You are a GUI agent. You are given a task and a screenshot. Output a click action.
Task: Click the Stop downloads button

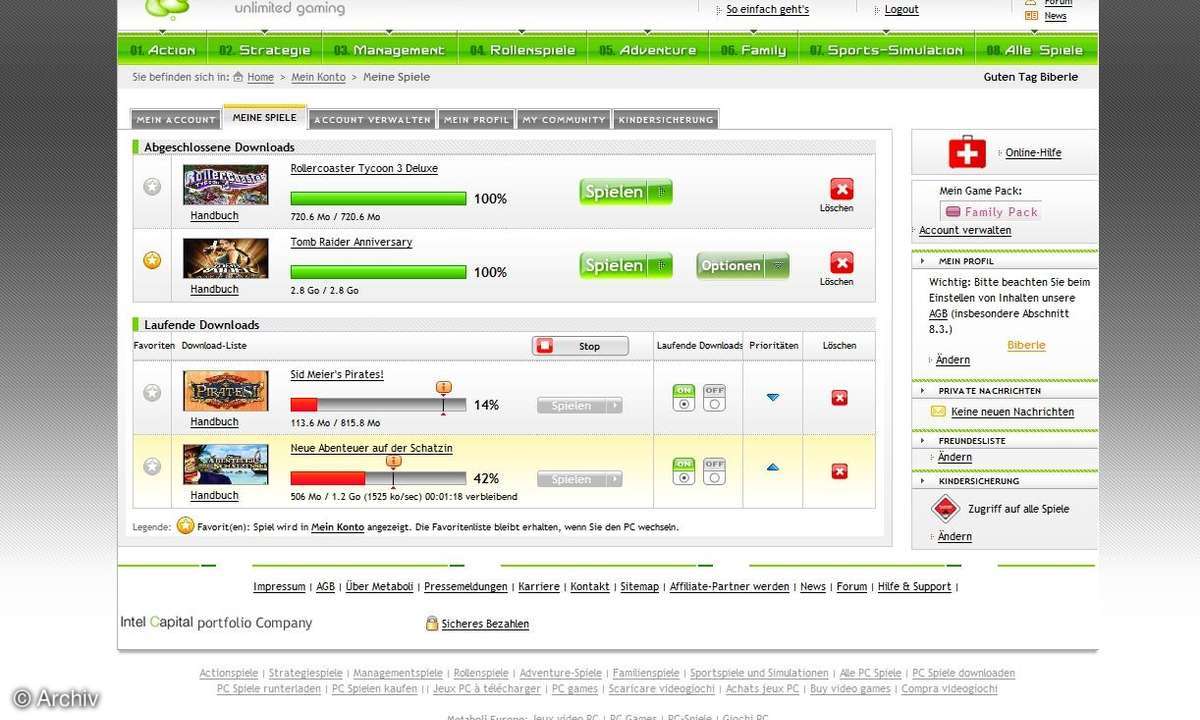pyautogui.click(x=581, y=346)
